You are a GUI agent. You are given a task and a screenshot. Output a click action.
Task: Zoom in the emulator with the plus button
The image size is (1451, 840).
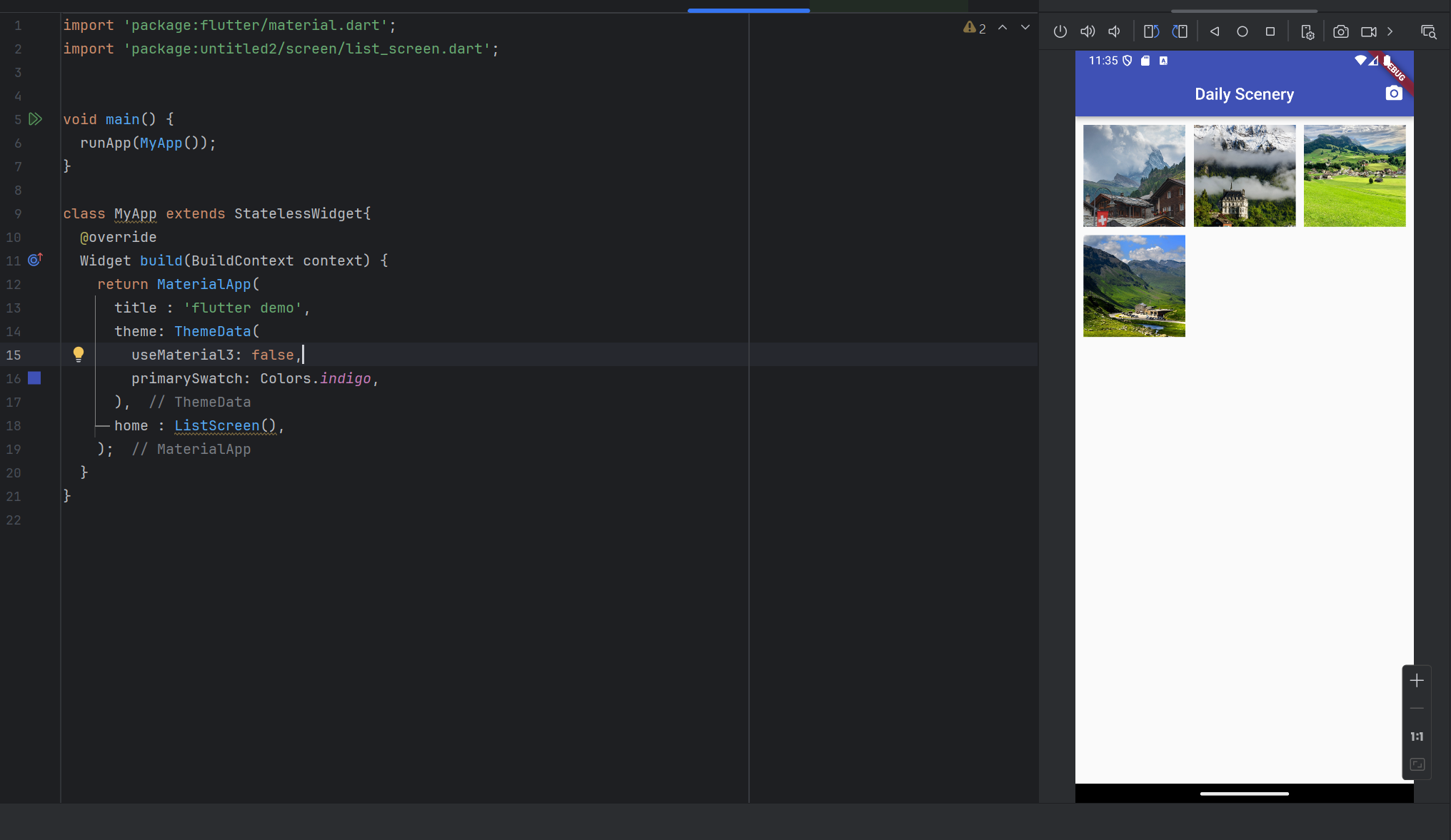coord(1417,681)
